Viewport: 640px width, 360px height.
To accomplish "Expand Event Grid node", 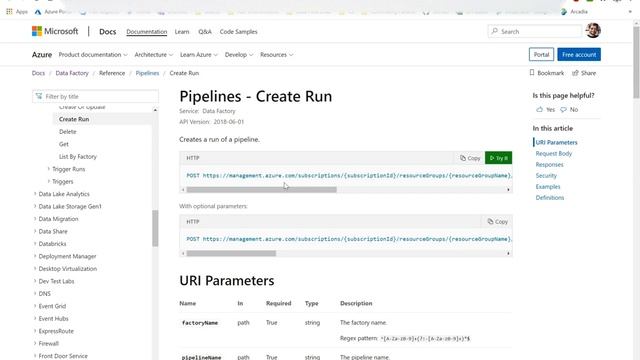I will coord(35,306).
